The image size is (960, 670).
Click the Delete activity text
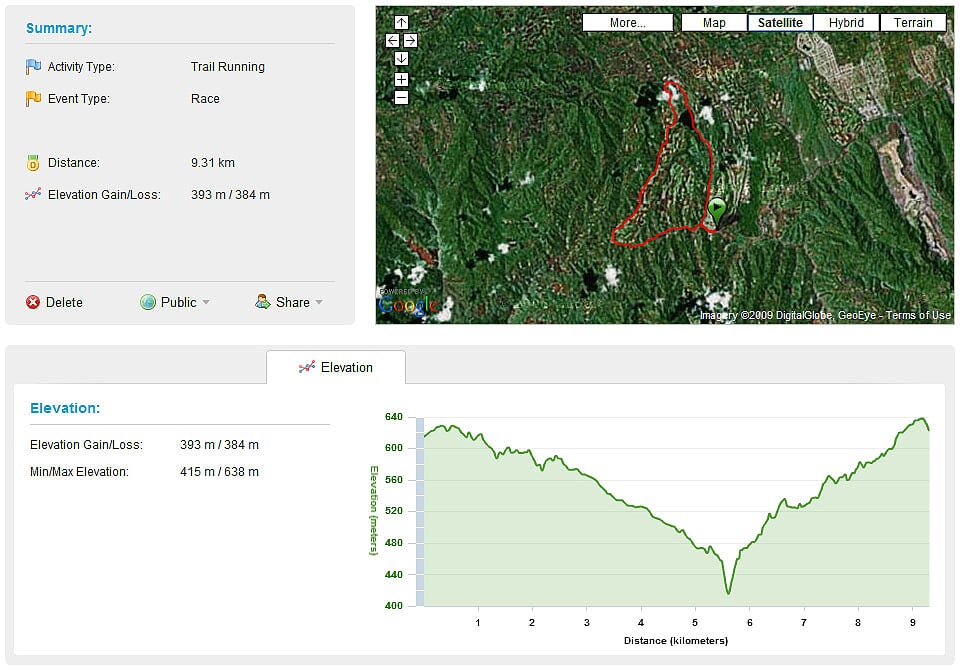click(x=64, y=302)
